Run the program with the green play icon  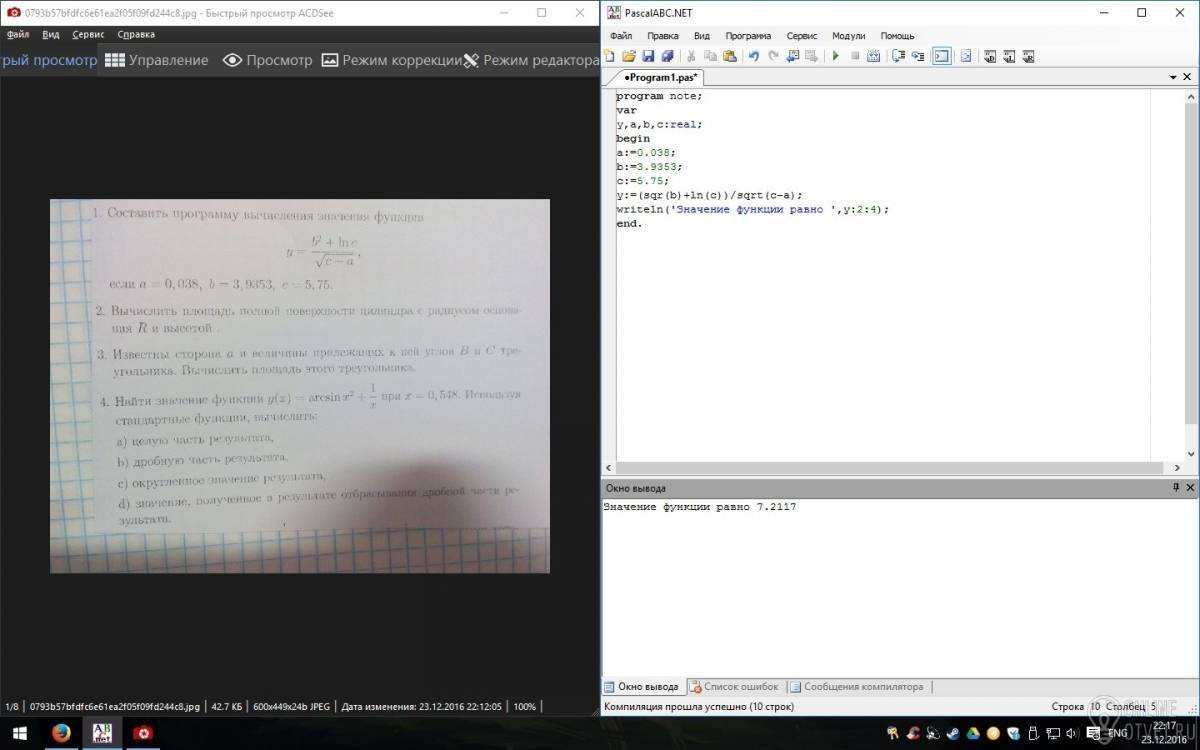[835, 56]
